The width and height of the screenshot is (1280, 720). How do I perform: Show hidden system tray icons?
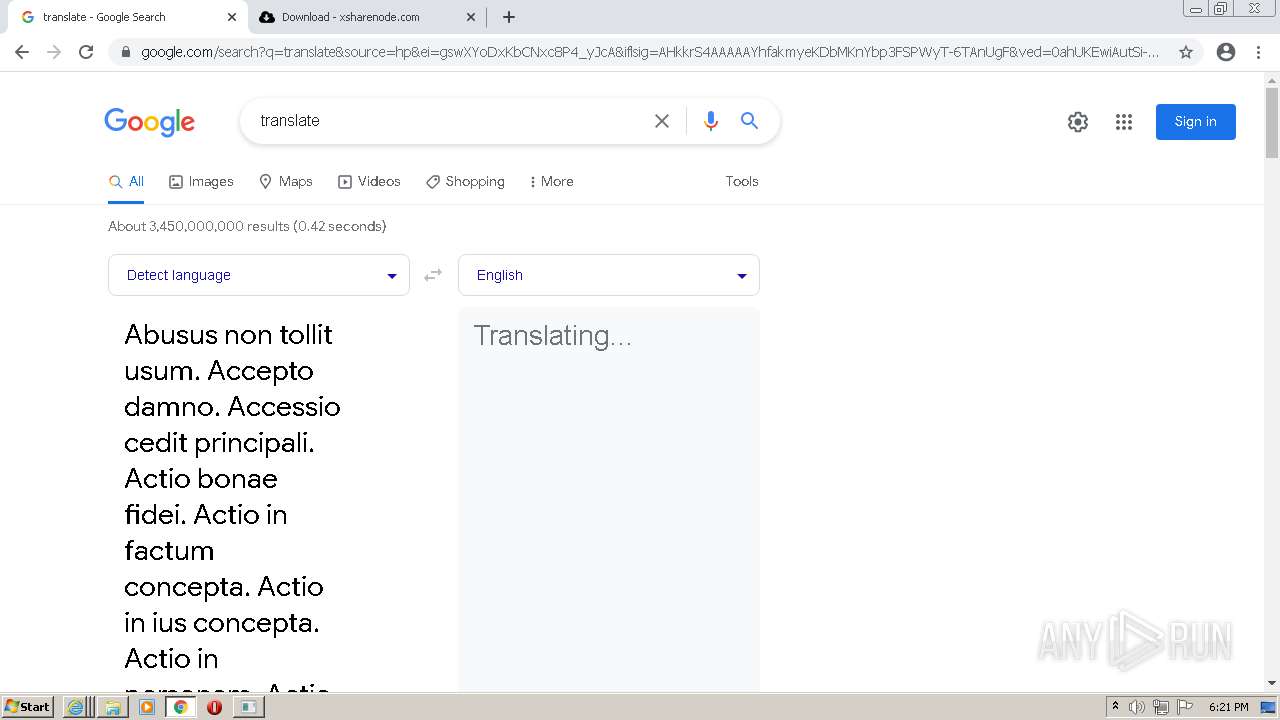click(x=1115, y=707)
